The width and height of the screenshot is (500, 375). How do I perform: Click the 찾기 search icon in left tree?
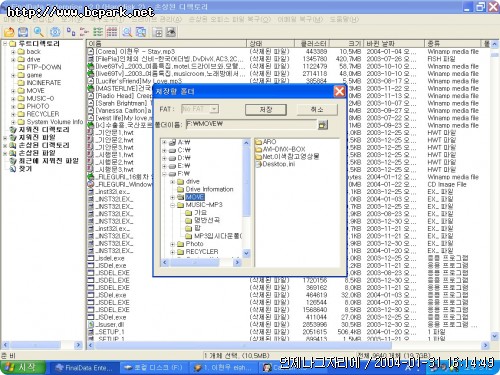tap(13, 169)
